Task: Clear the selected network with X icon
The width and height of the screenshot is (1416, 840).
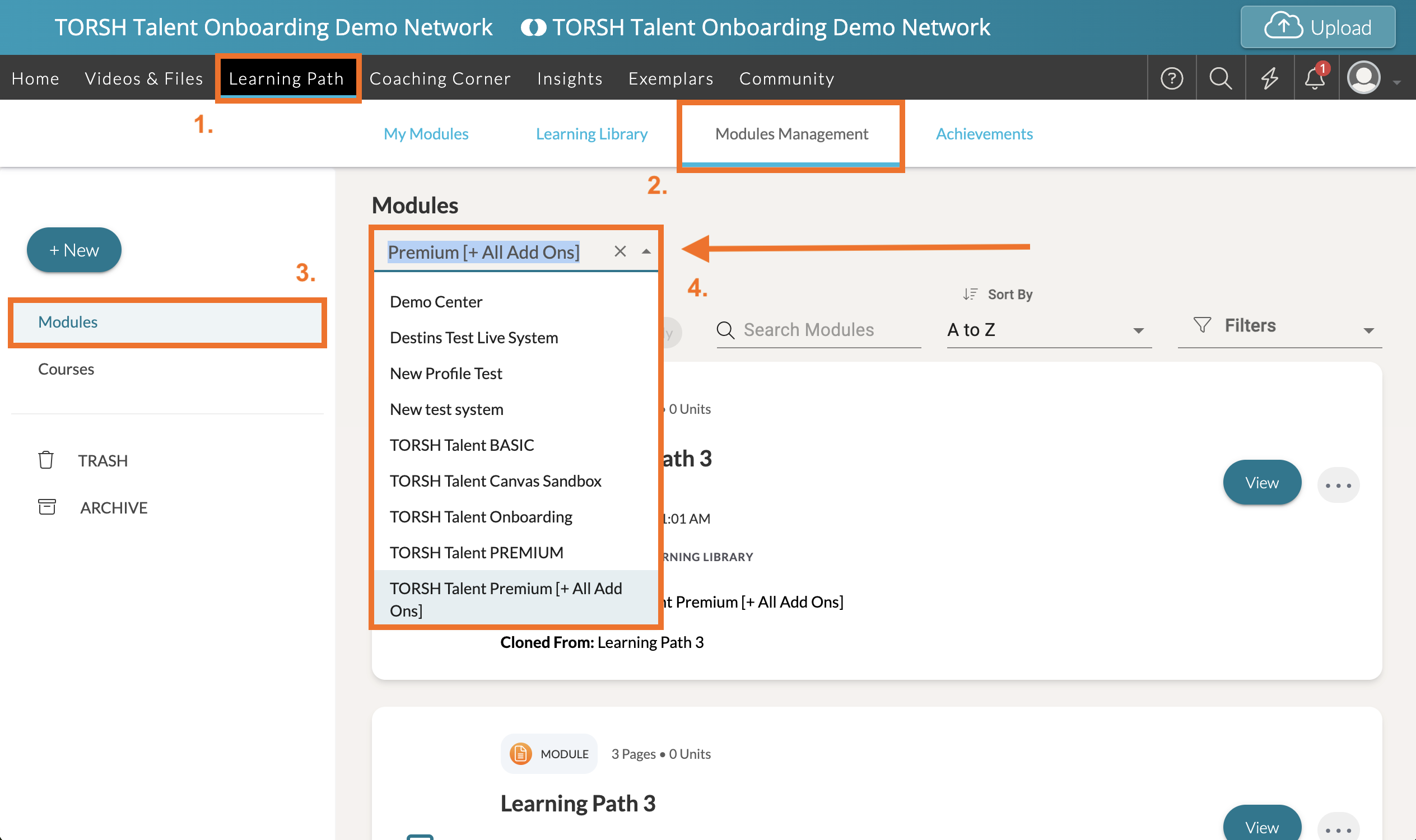Action: pyautogui.click(x=620, y=251)
